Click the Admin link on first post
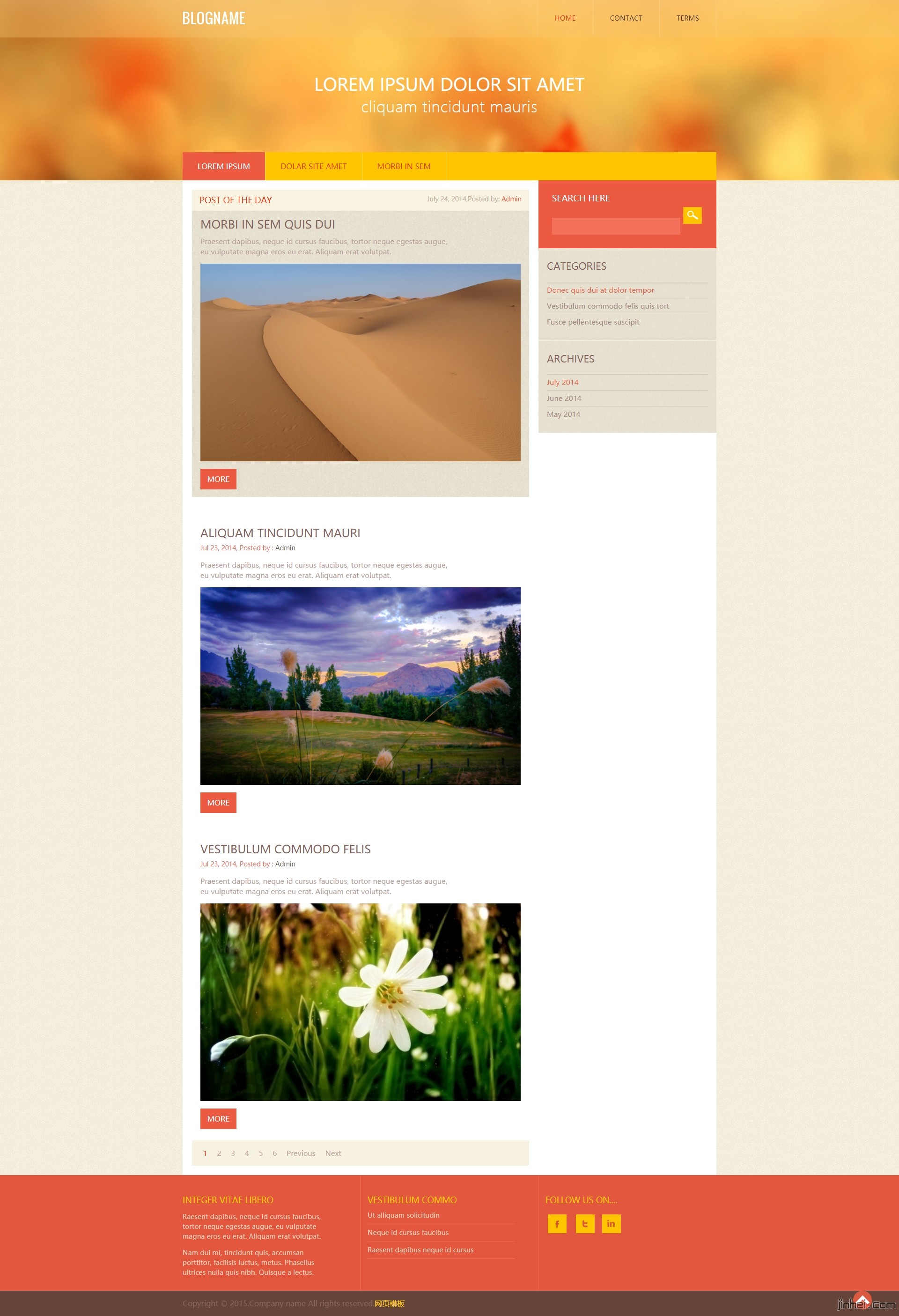The image size is (899, 1316). coord(510,199)
